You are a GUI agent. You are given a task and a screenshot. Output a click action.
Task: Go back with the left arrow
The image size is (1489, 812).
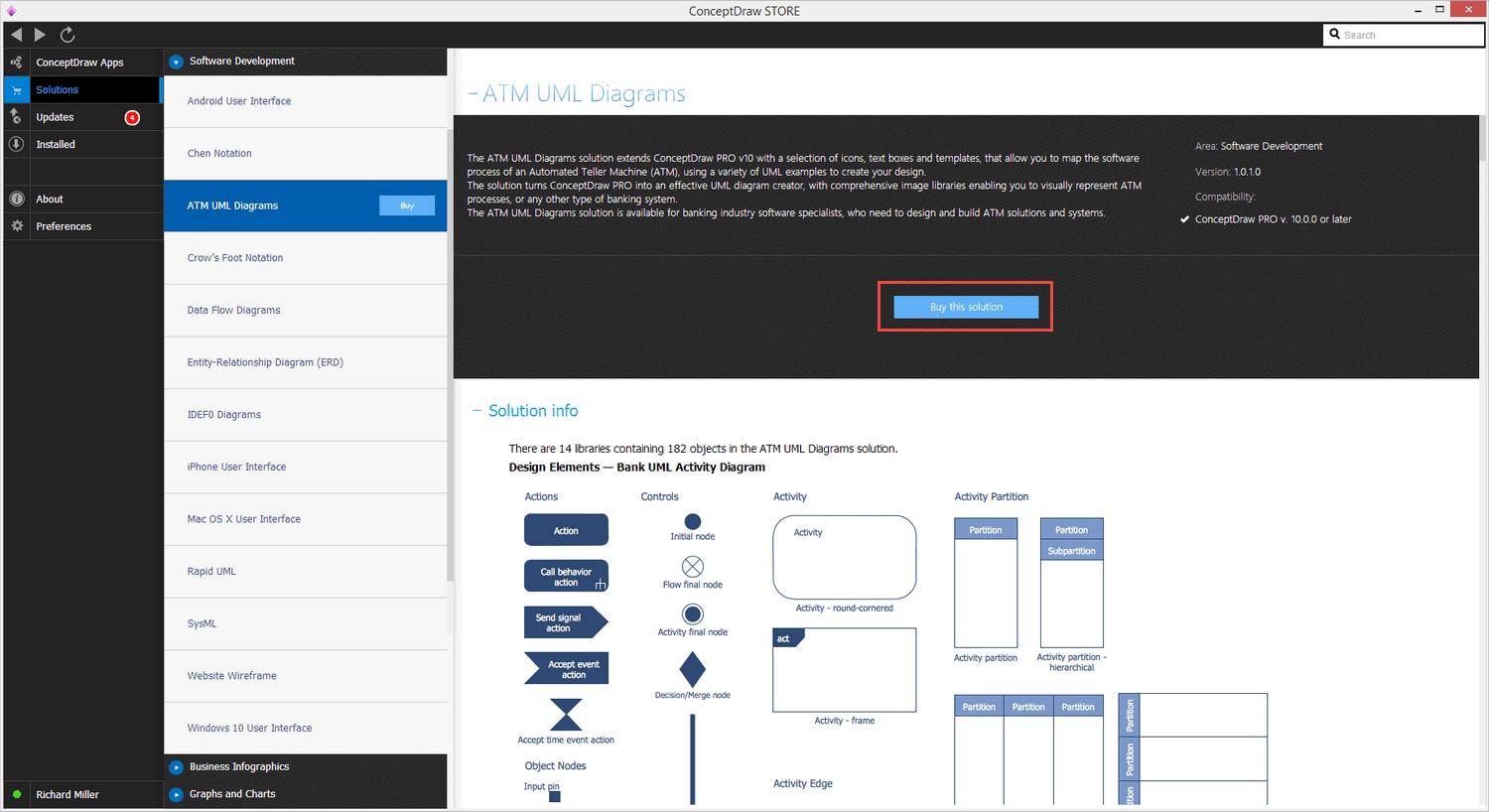pos(16,35)
